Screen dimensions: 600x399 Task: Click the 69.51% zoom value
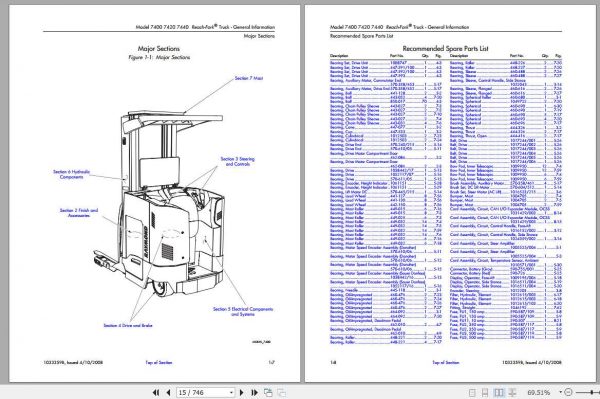coord(538,392)
